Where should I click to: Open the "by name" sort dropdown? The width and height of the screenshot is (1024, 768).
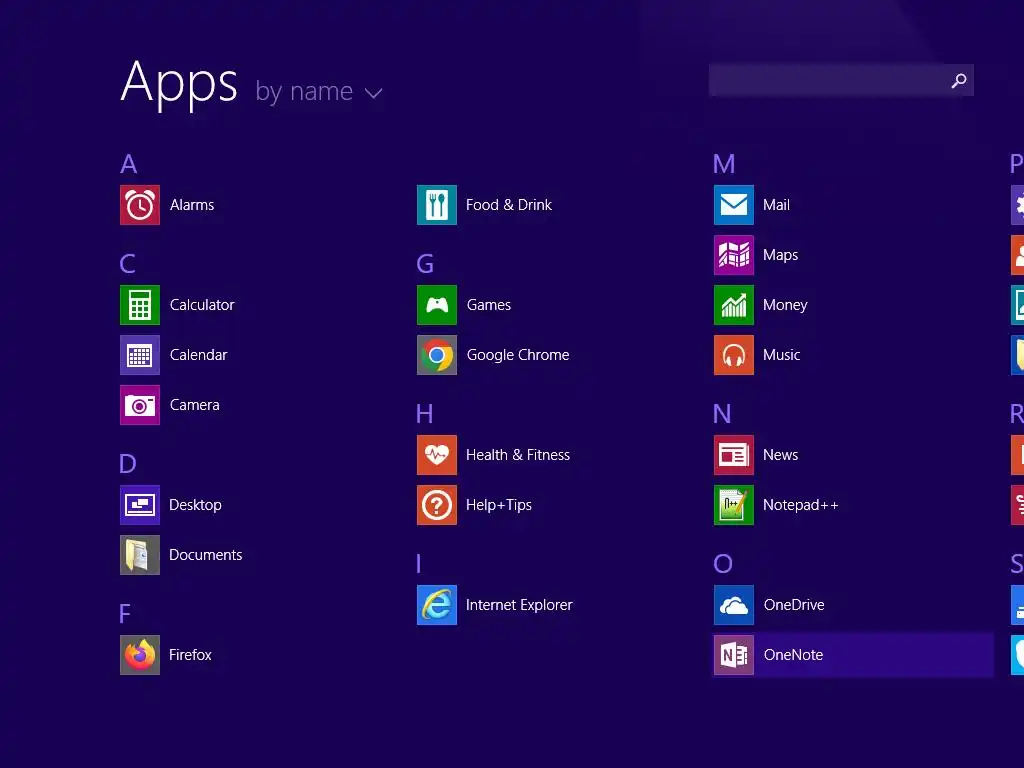pyautogui.click(x=319, y=91)
